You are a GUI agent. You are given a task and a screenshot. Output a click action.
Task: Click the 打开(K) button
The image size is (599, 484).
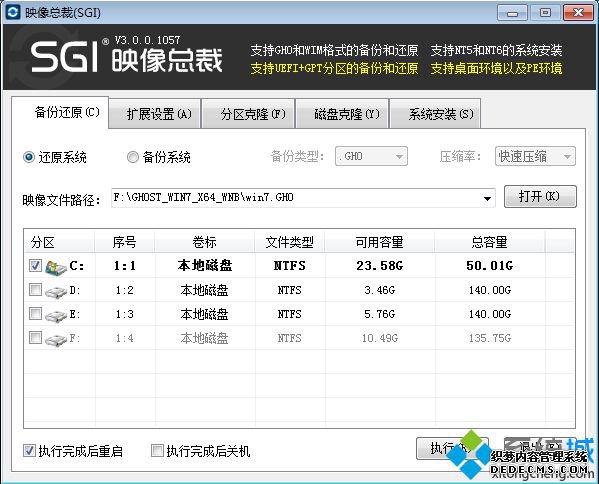coord(540,196)
